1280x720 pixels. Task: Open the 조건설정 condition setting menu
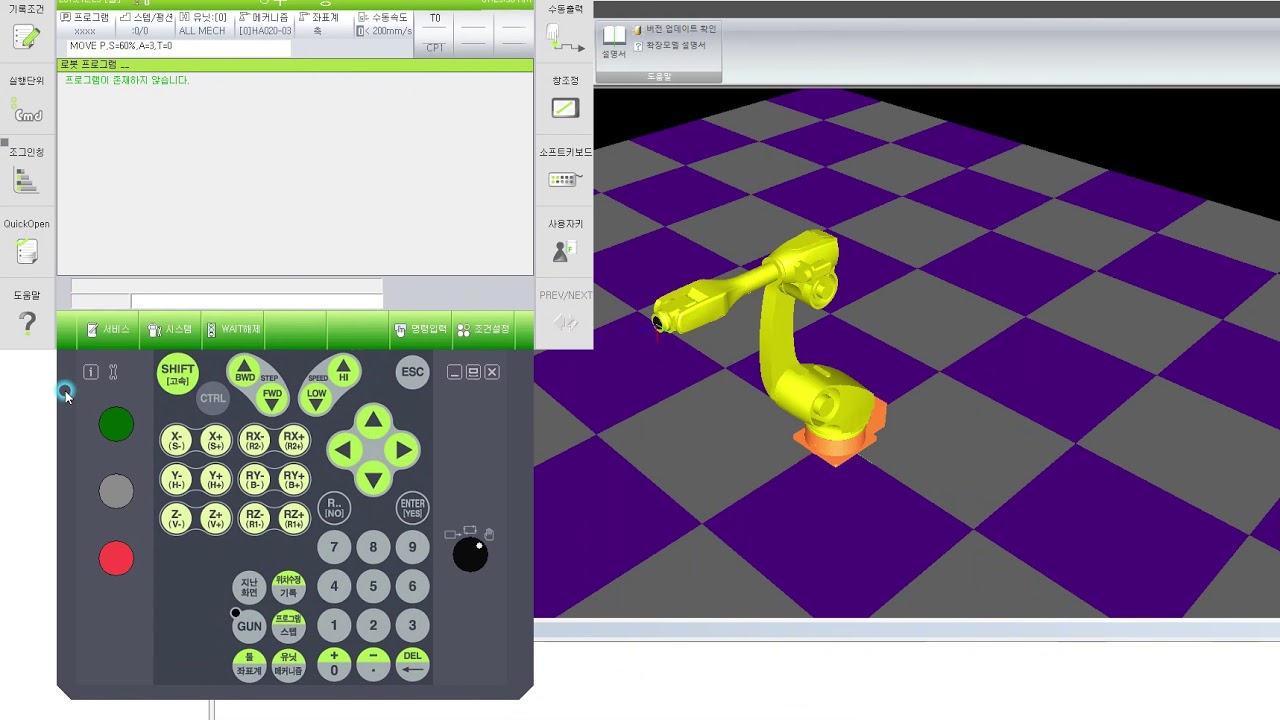(x=484, y=329)
